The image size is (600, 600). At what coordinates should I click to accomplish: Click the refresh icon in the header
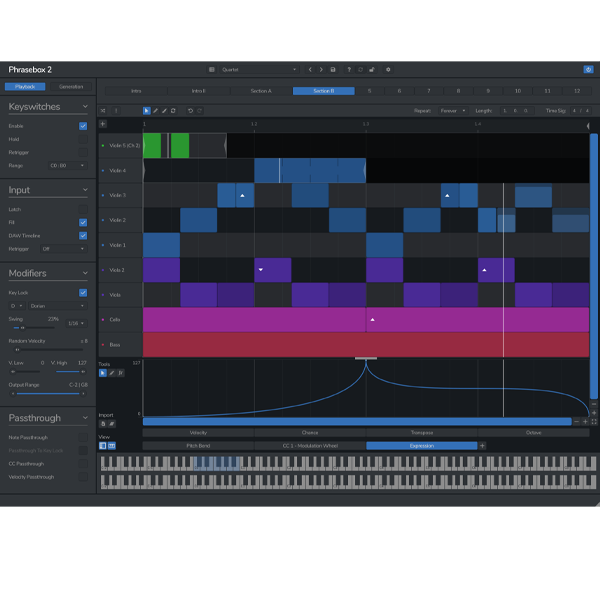tap(360, 70)
